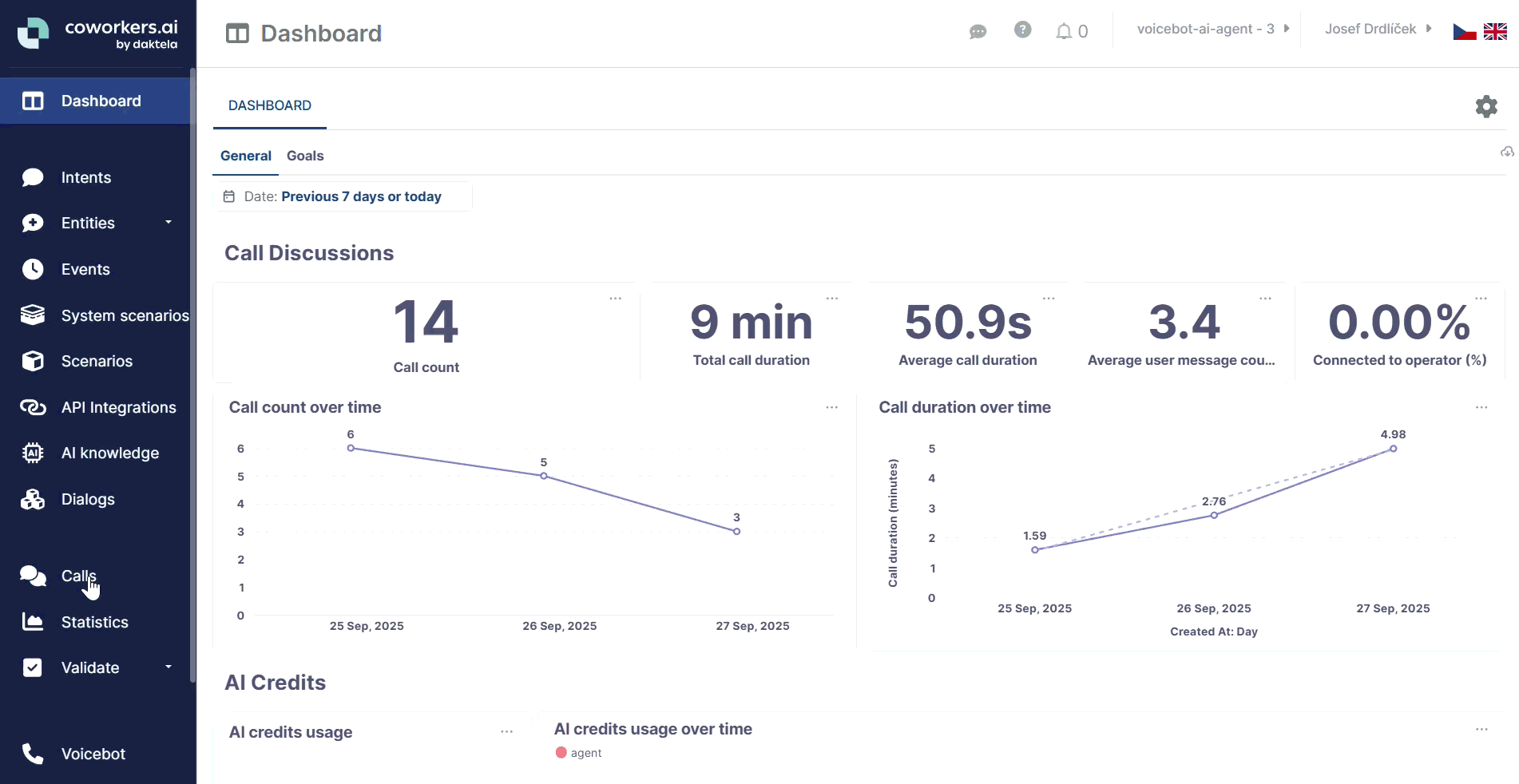Select the General tab
This screenshot has width=1519, height=784.
click(245, 156)
